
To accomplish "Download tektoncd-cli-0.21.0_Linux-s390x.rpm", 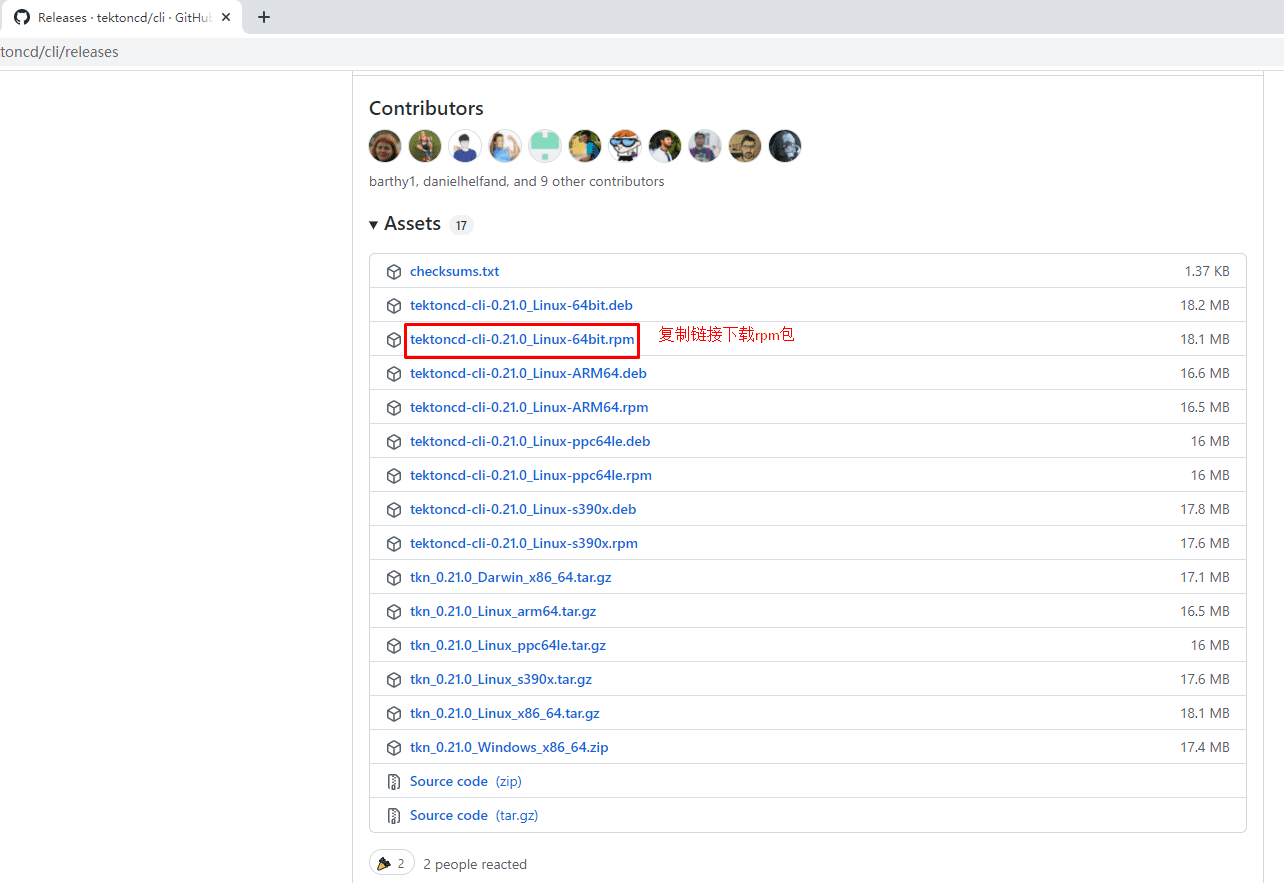I will [524, 543].
